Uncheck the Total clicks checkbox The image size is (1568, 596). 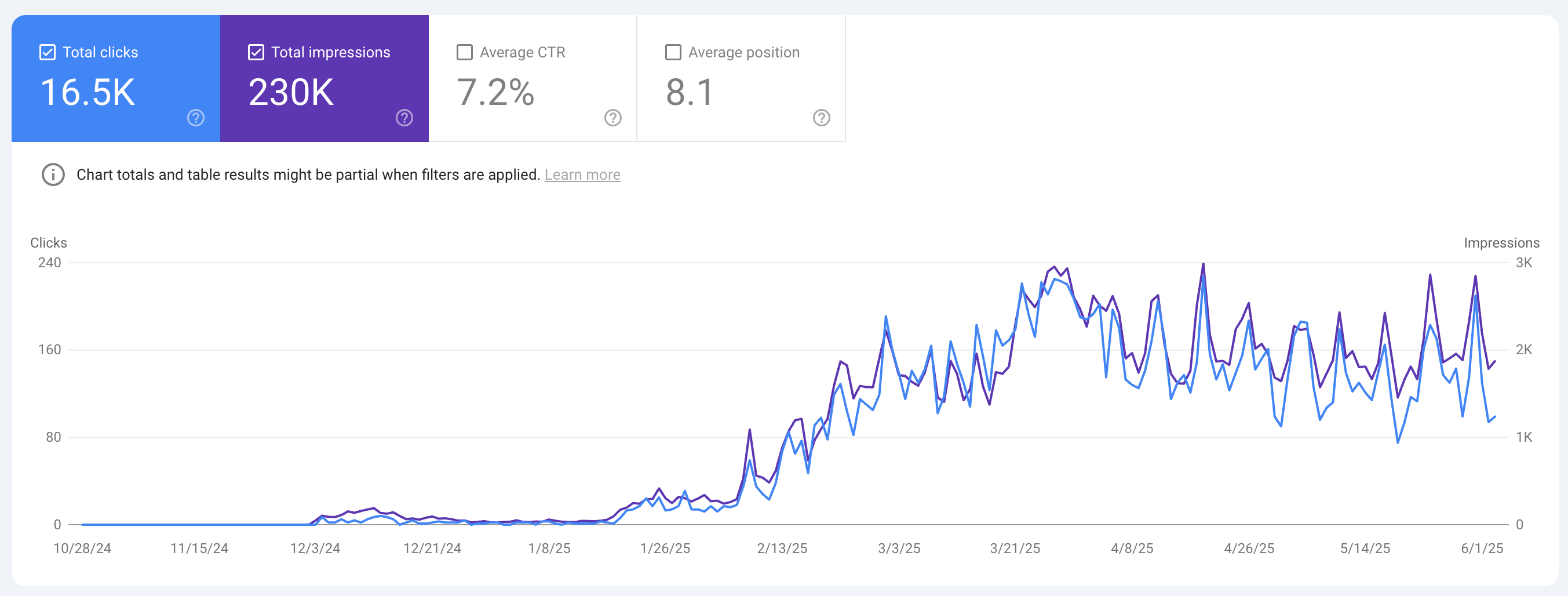pyautogui.click(x=48, y=52)
